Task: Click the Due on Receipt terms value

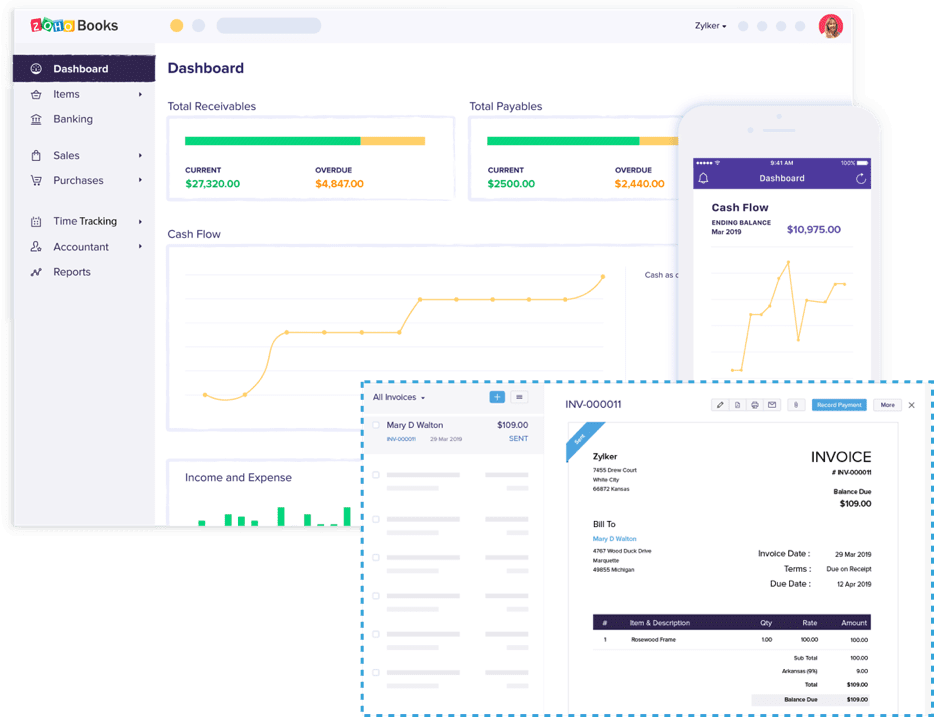Action: [x=849, y=569]
